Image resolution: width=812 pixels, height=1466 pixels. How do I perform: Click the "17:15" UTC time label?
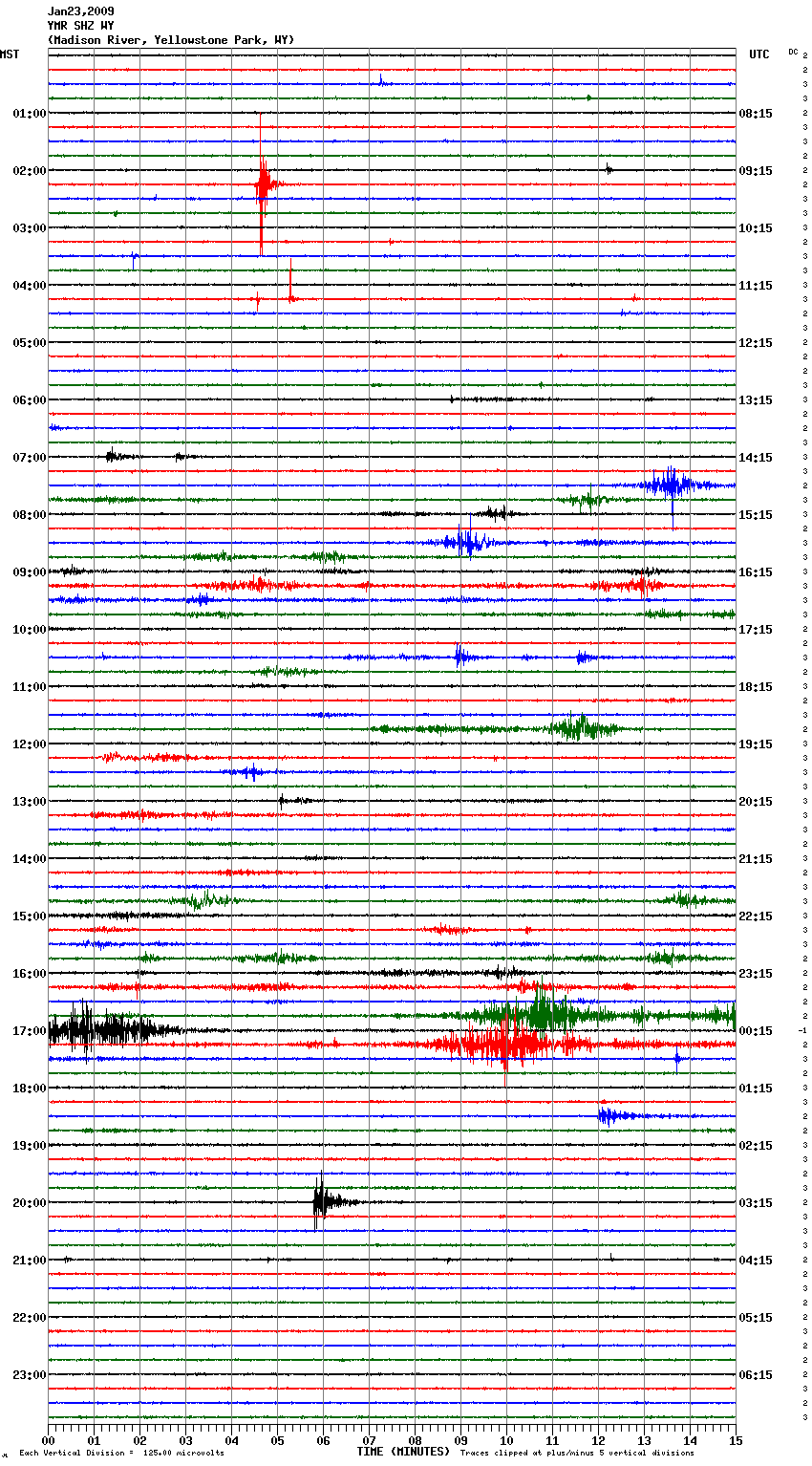pyautogui.click(x=756, y=630)
